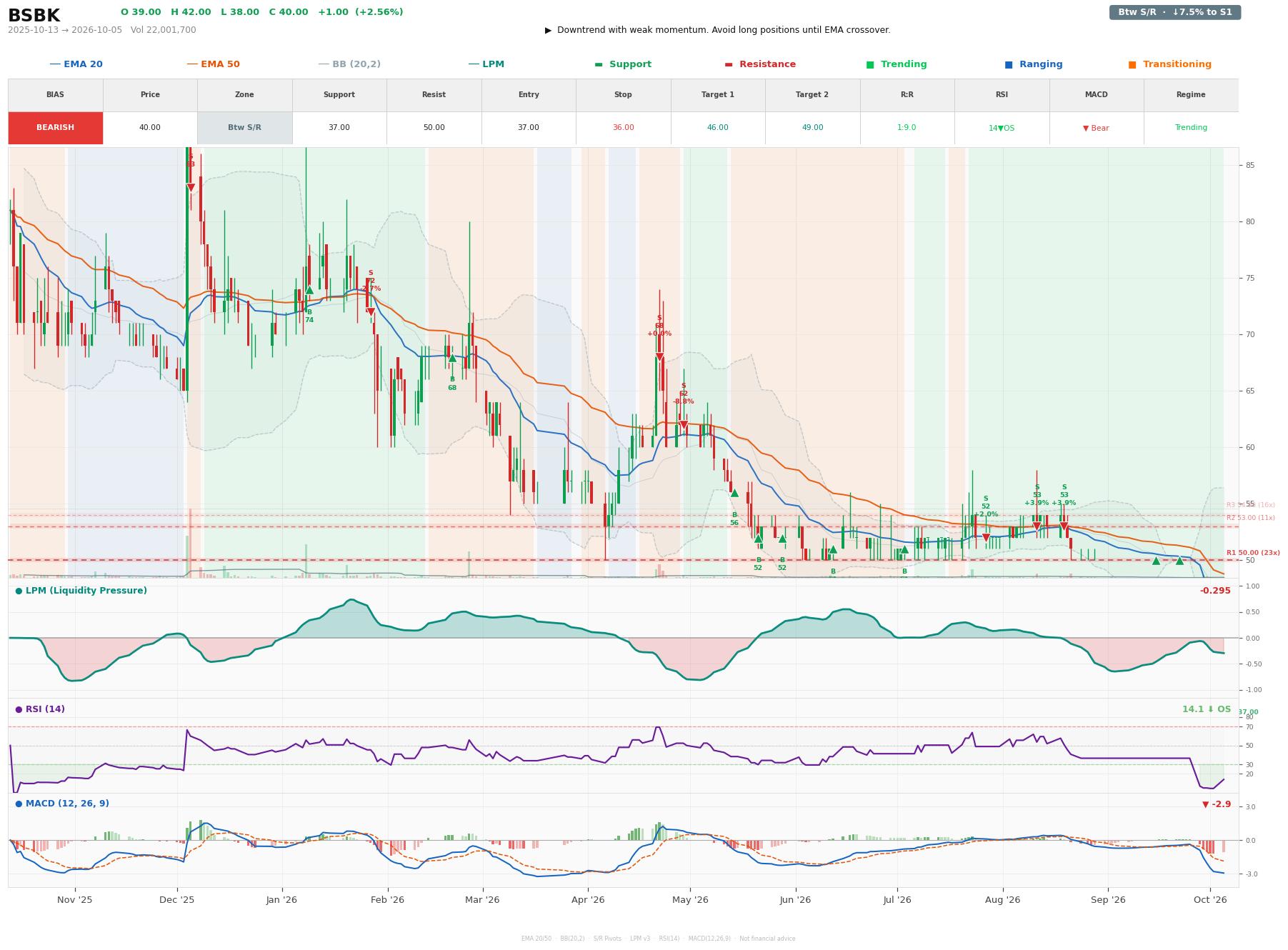Image resolution: width=1288 pixels, height=950 pixels.
Task: Click the RSI reading 14.1 OS
Action: (1207, 709)
